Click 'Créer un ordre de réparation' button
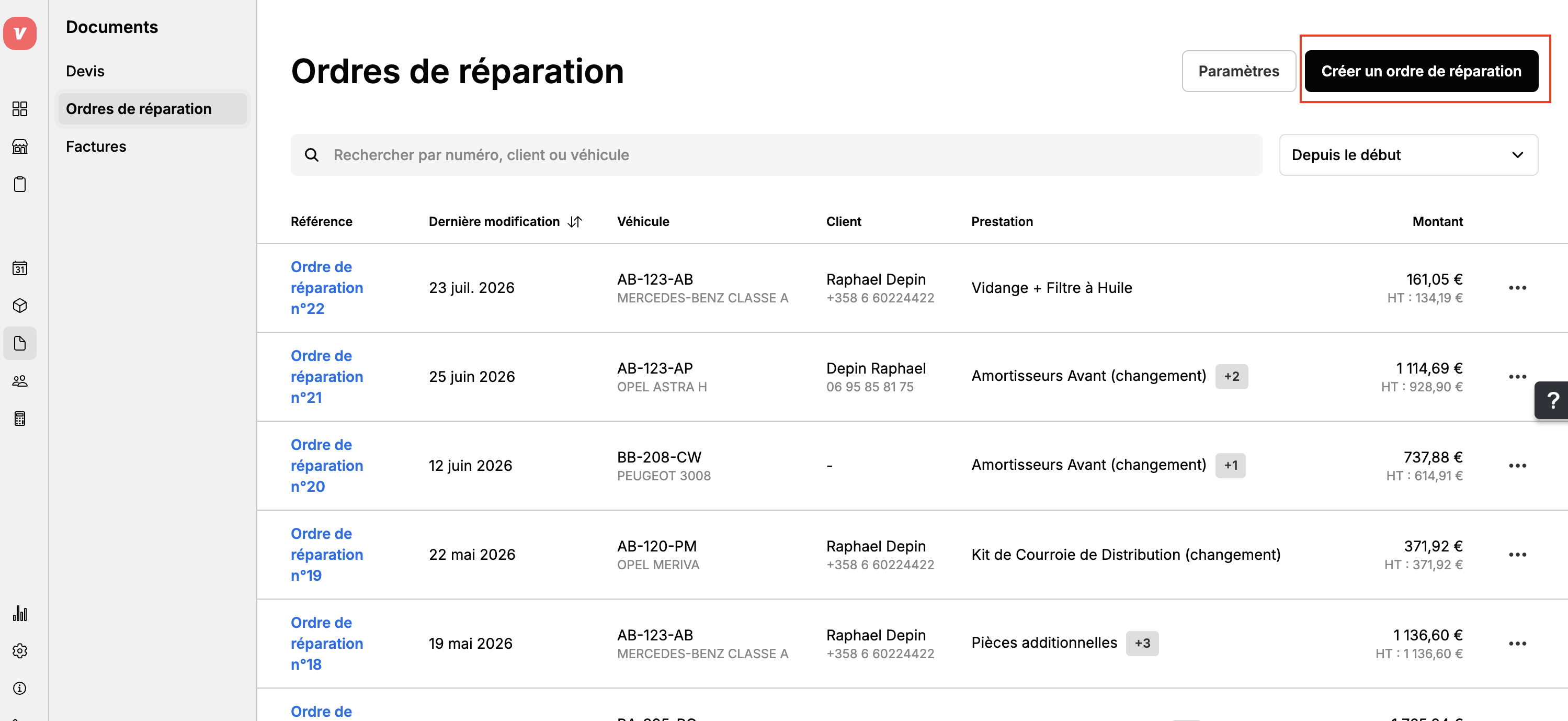1568x721 pixels. point(1422,71)
